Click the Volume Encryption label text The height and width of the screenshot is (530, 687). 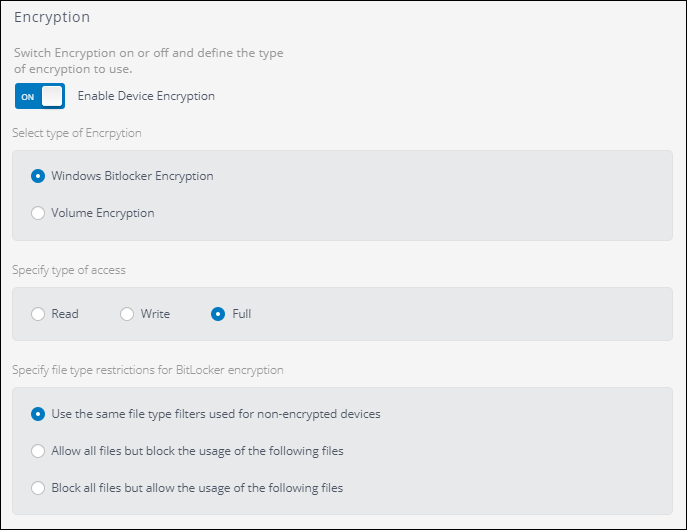[x=103, y=213]
